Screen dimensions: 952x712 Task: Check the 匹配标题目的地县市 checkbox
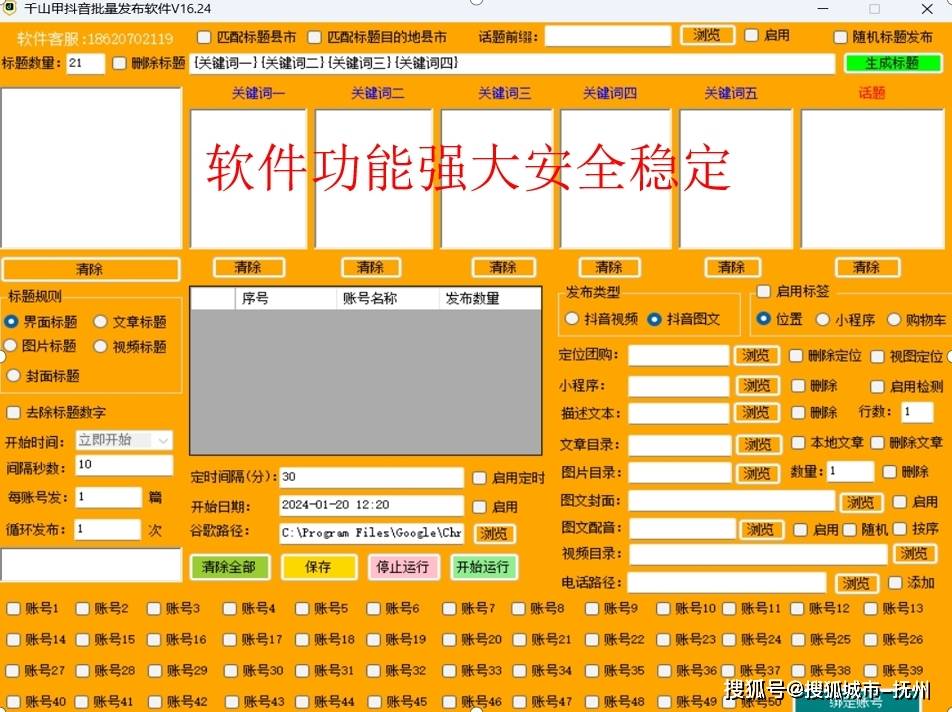pos(314,38)
